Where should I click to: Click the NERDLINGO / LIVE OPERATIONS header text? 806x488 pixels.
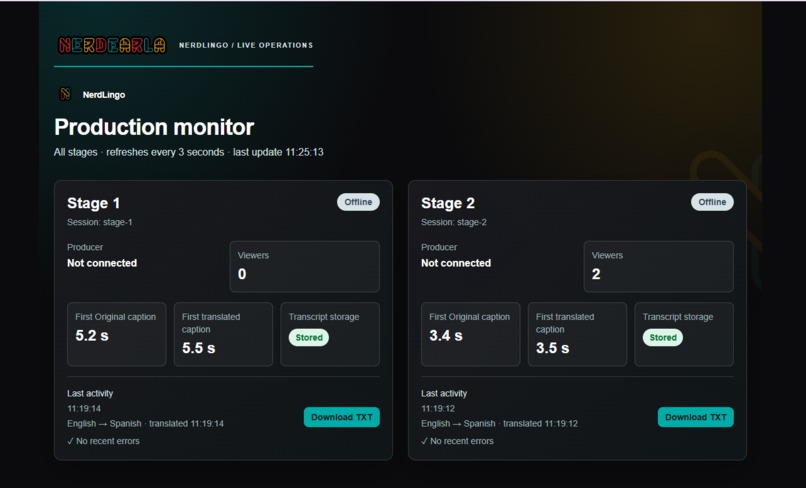point(246,45)
